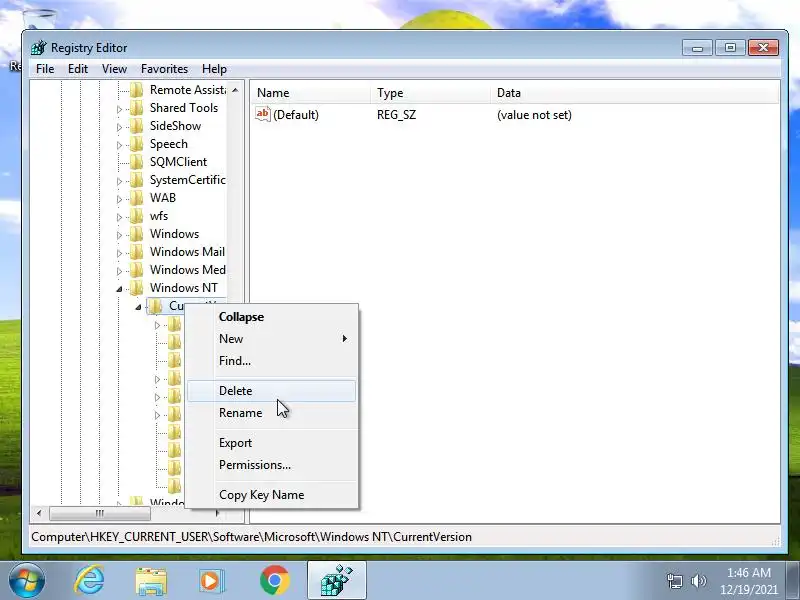Click the REG_SZ type cell
The width and height of the screenshot is (800, 600).
click(x=396, y=115)
